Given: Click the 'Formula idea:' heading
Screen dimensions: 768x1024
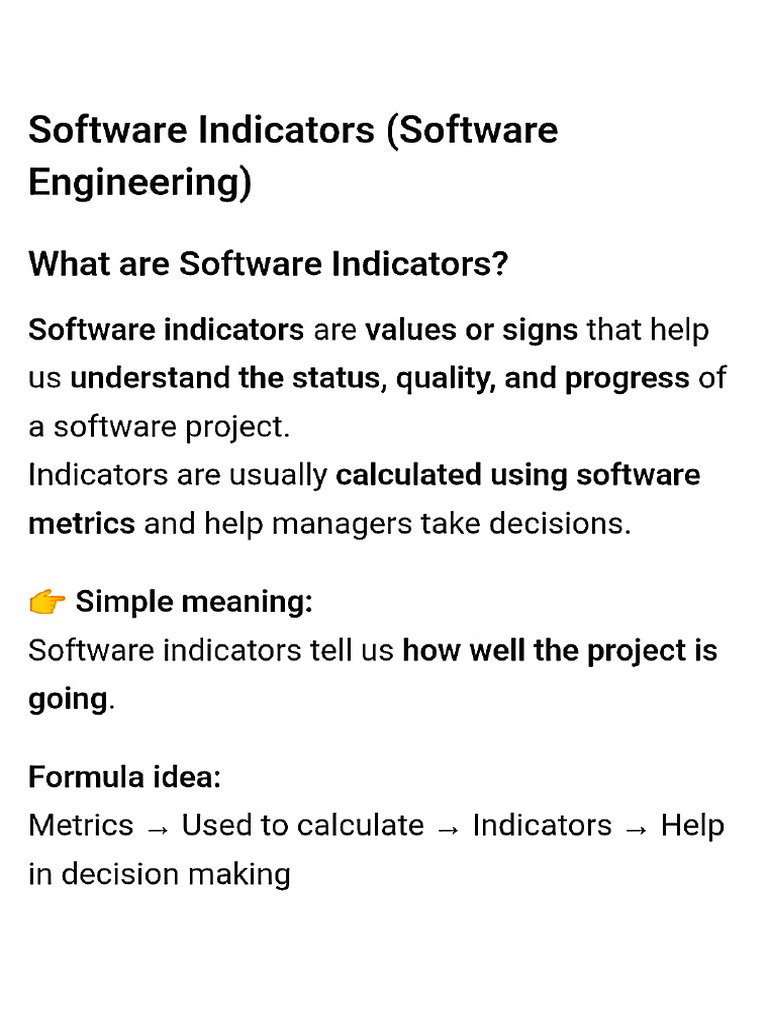Looking at the screenshot, I should [125, 777].
